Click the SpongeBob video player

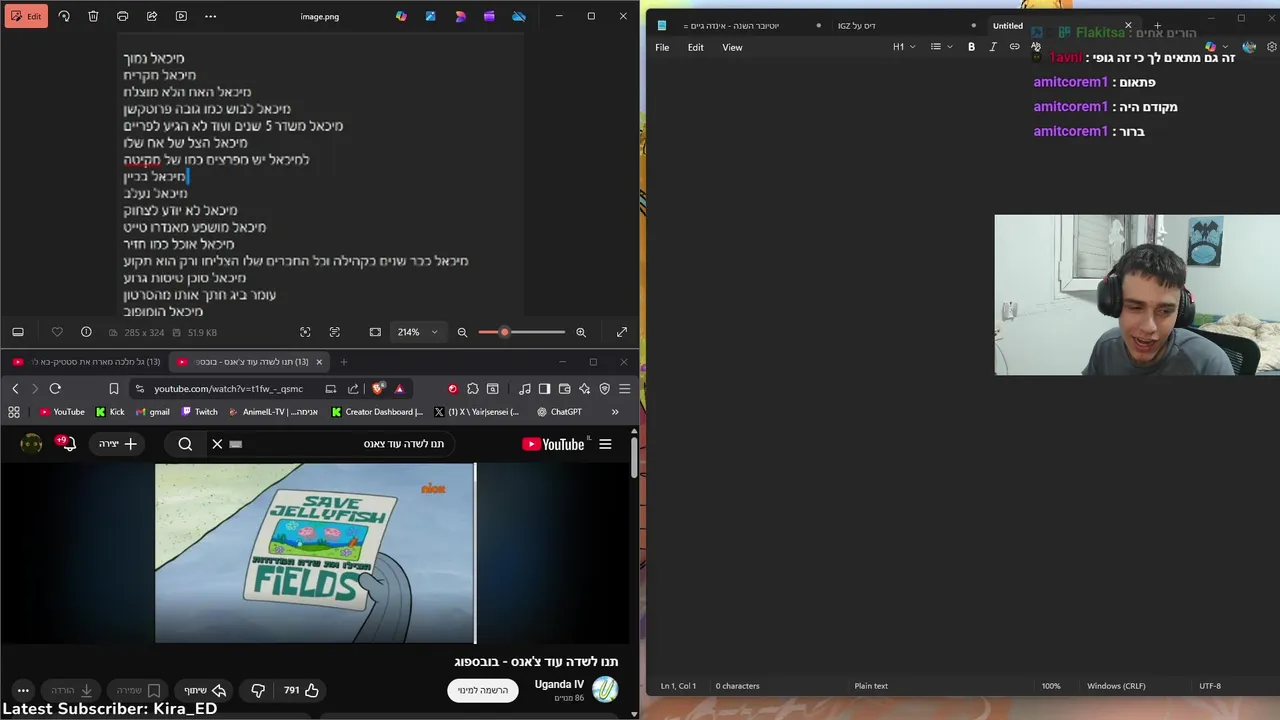(x=316, y=553)
